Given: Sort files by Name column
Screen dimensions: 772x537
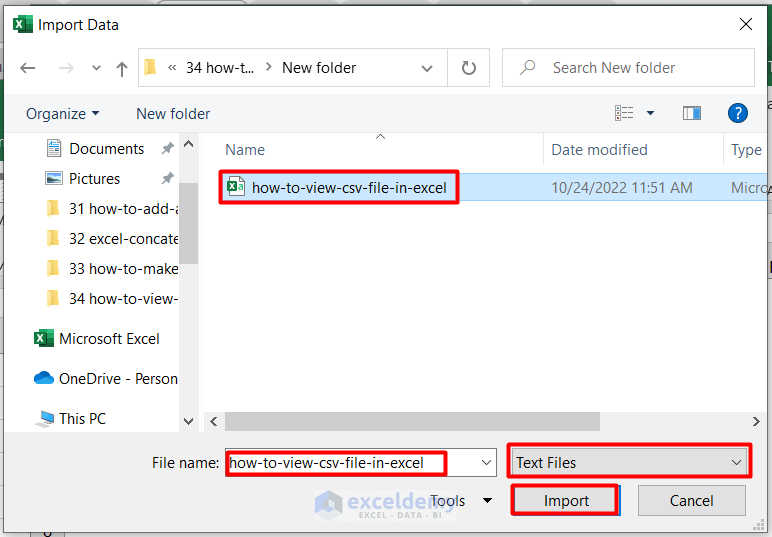Looking at the screenshot, I should 245,150.
